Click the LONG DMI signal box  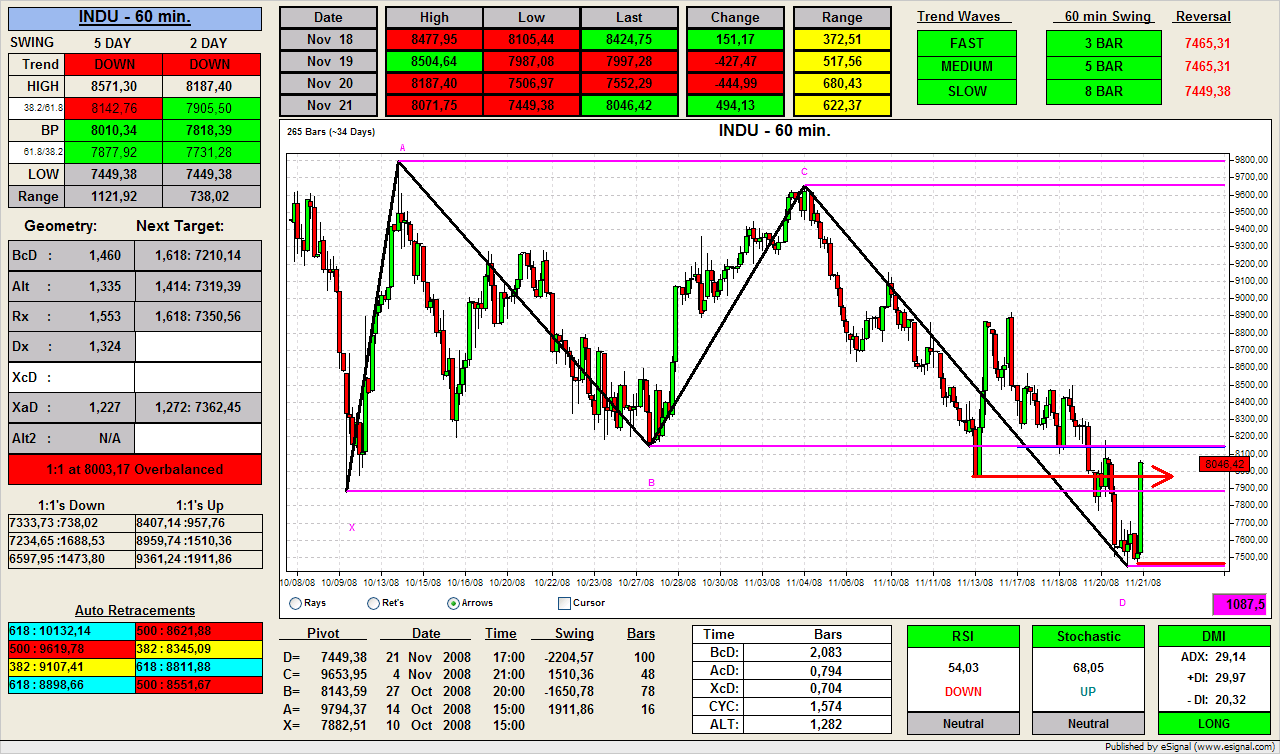(1213, 723)
